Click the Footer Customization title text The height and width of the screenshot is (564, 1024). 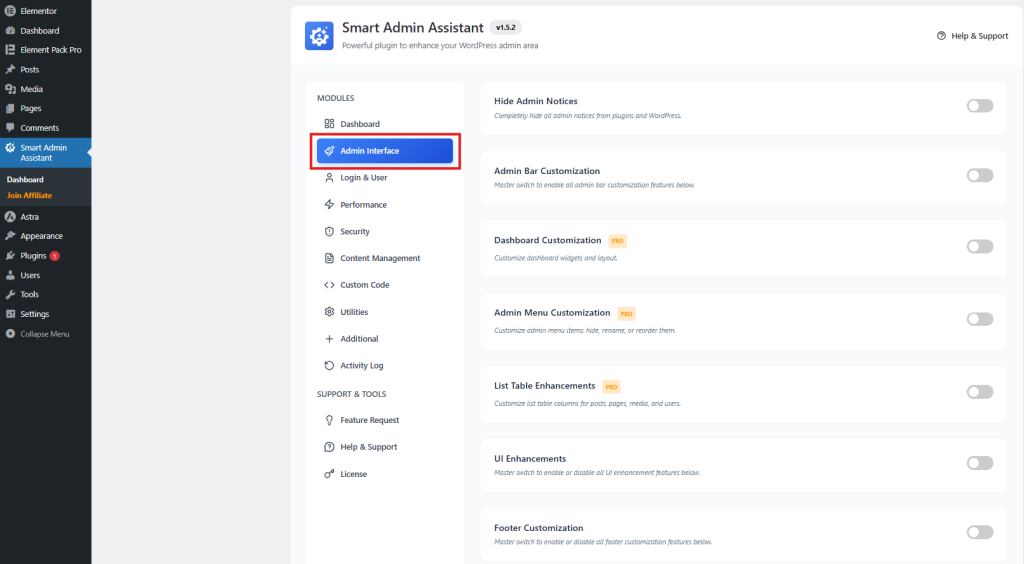pos(539,528)
